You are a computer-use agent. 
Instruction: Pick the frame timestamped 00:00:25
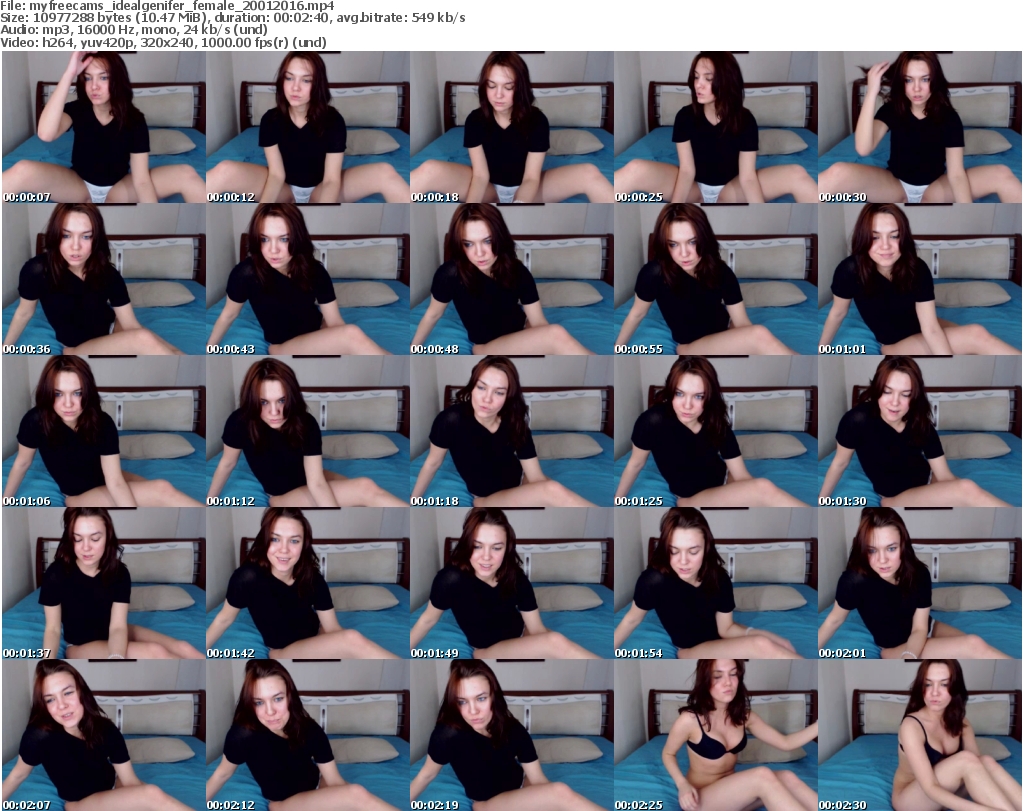[x=716, y=127]
